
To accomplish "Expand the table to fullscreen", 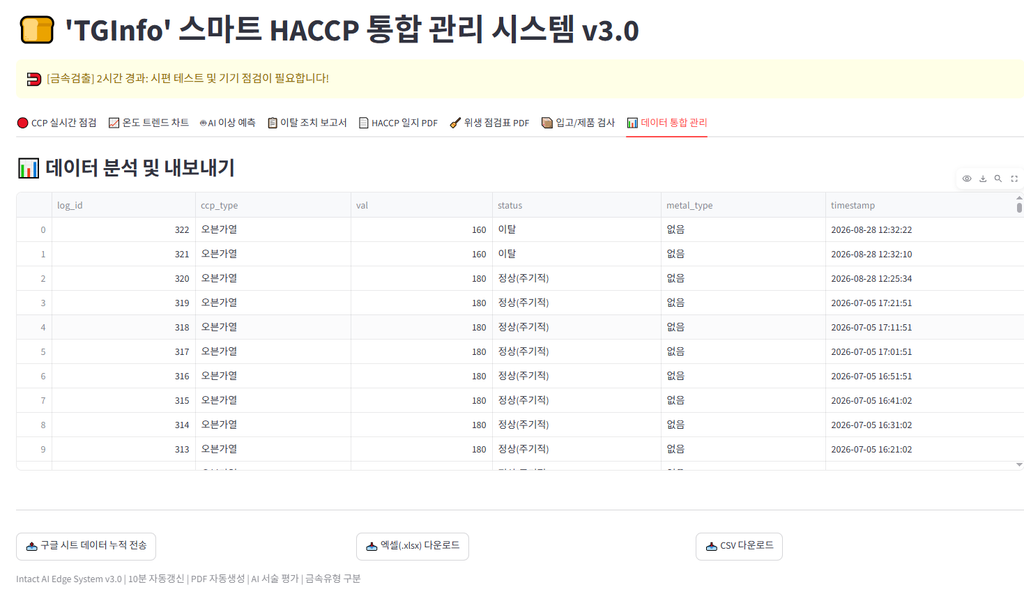I will pyautogui.click(x=1014, y=178).
